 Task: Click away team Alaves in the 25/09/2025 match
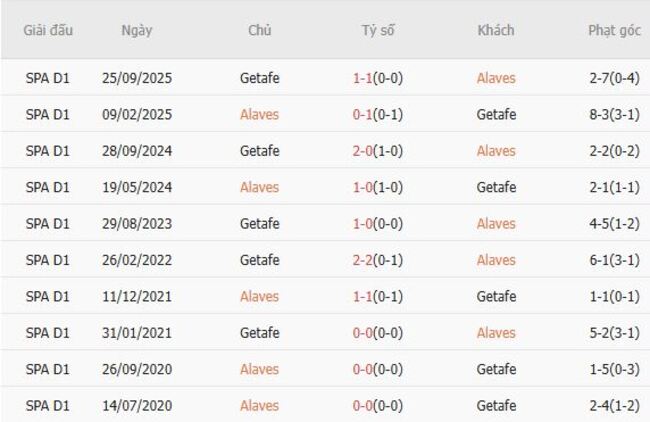[496, 78]
